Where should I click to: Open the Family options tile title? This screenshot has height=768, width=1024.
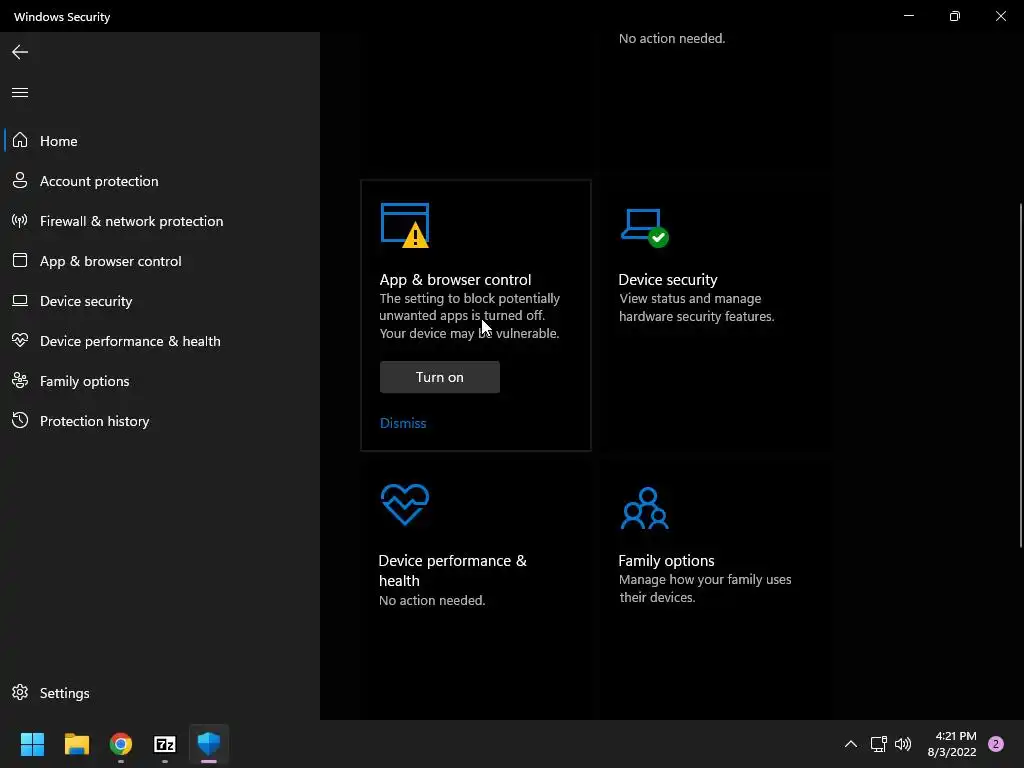click(x=666, y=560)
